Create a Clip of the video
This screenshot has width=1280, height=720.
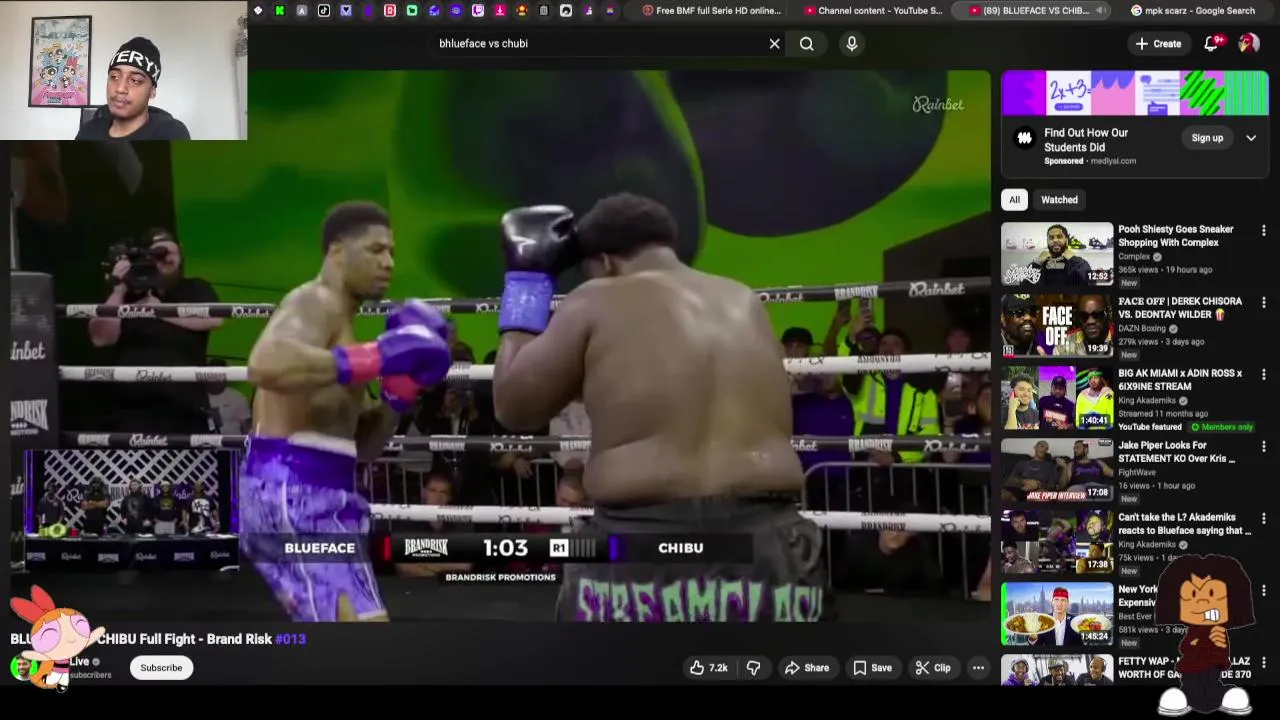pyautogui.click(x=933, y=668)
